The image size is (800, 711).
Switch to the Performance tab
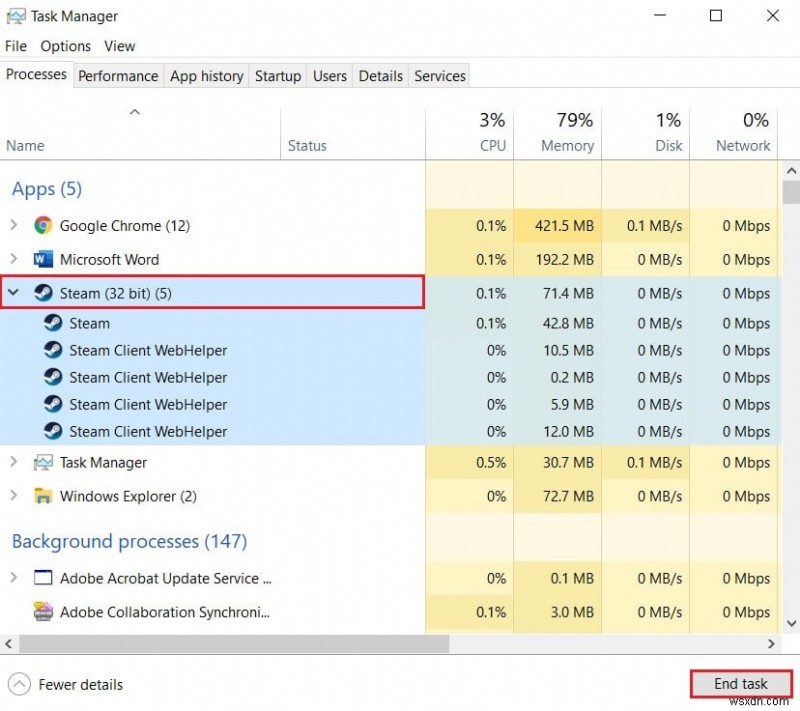[118, 76]
